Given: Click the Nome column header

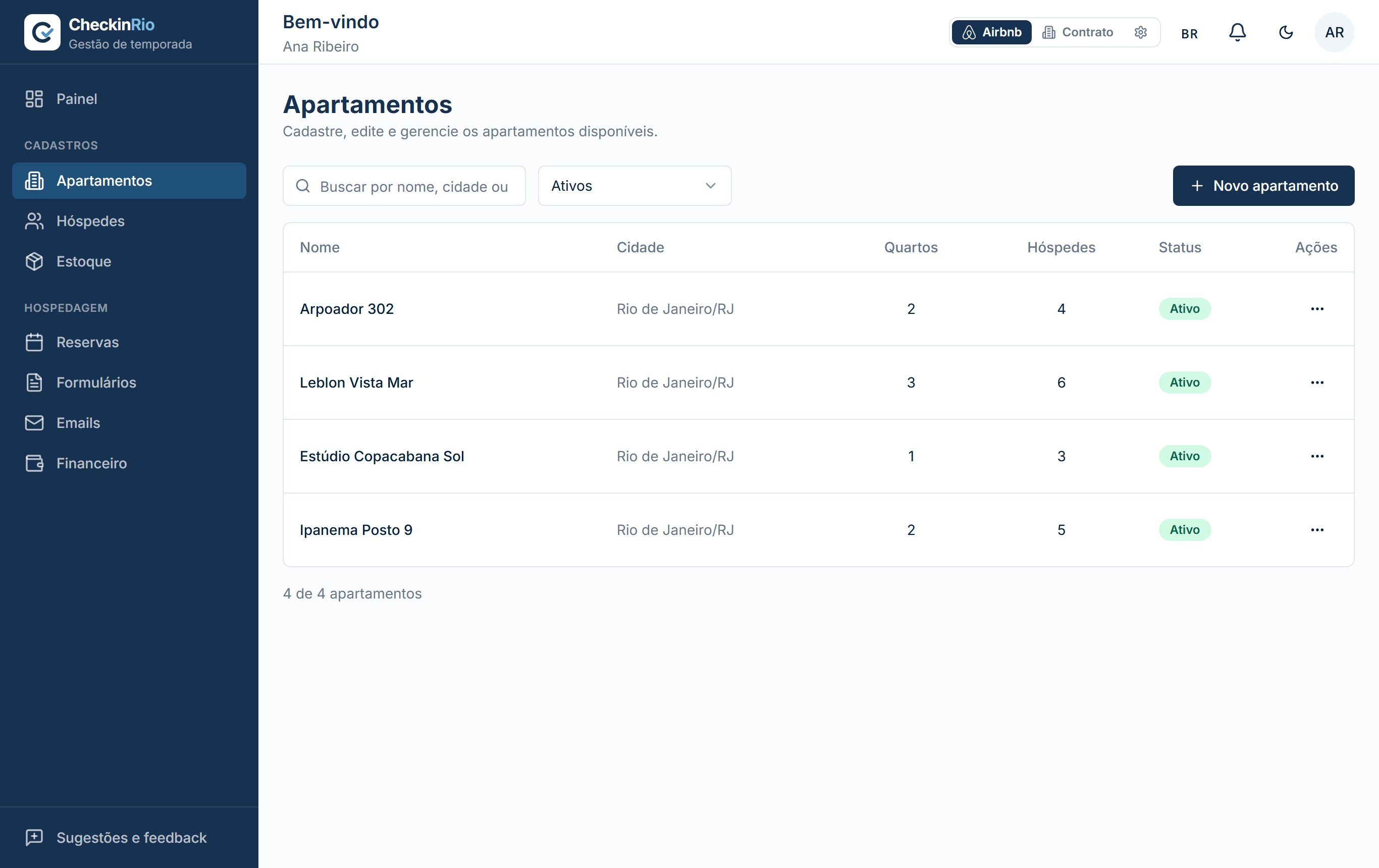Looking at the screenshot, I should (x=320, y=247).
